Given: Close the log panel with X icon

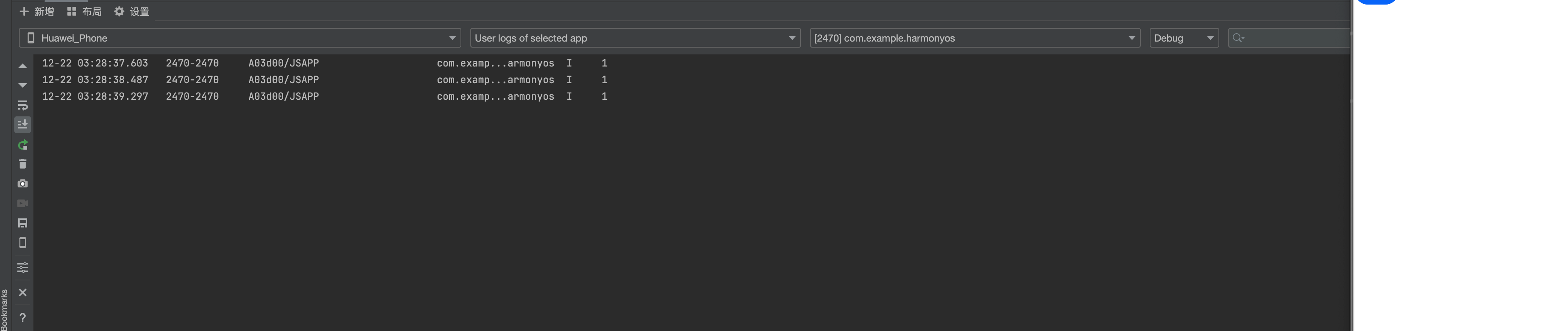Looking at the screenshot, I should coord(23,292).
